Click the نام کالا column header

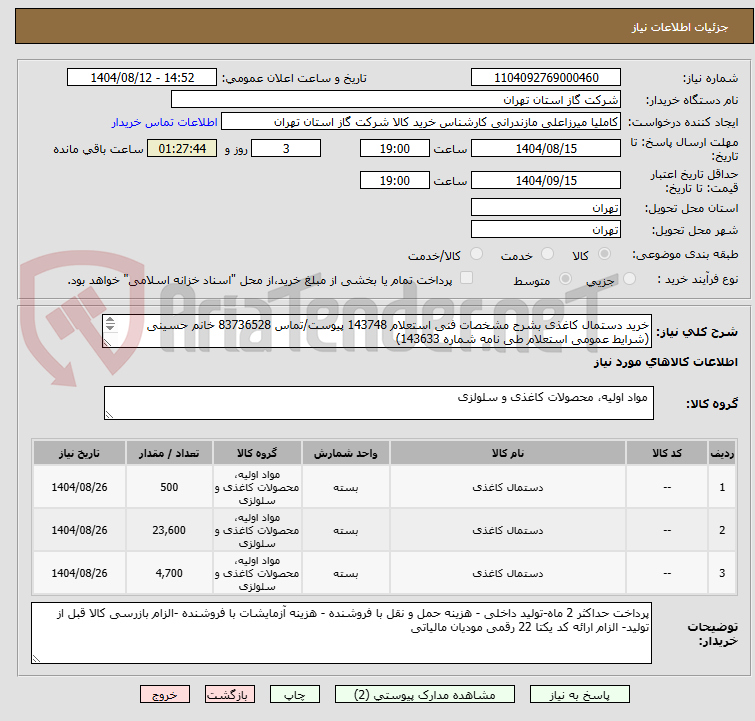[508, 453]
